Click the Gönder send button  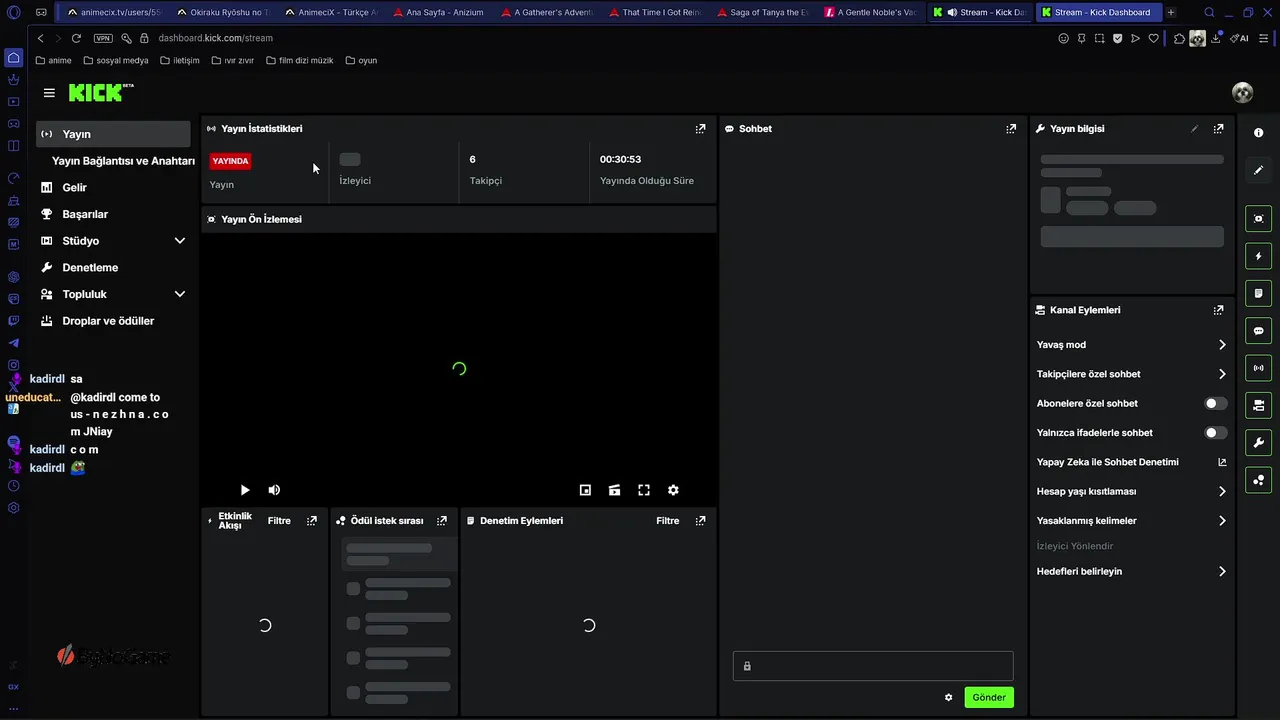tap(989, 697)
